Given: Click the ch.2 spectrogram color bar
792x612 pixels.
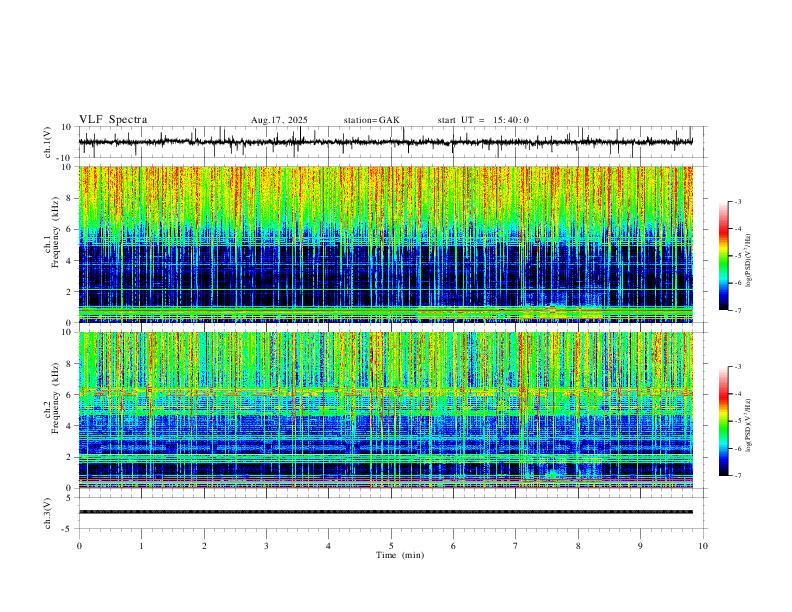Looking at the screenshot, I should 724,421.
